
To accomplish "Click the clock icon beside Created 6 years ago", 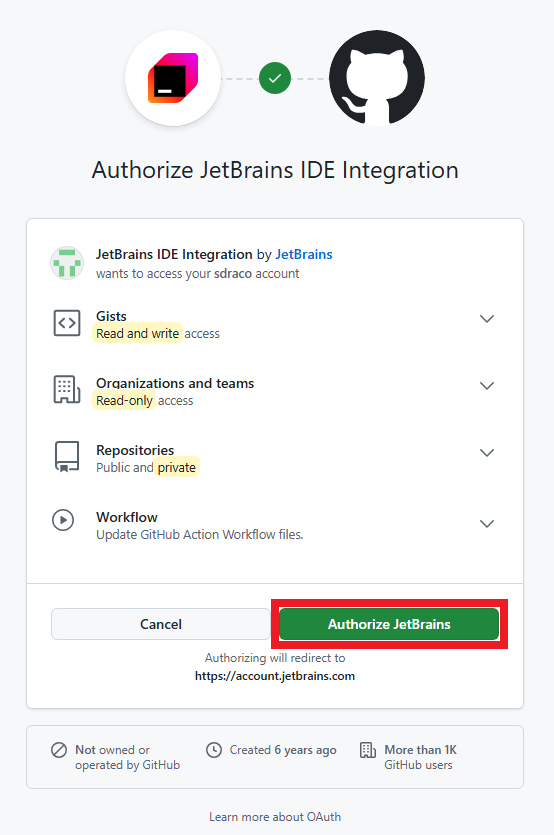I will tap(214, 750).
